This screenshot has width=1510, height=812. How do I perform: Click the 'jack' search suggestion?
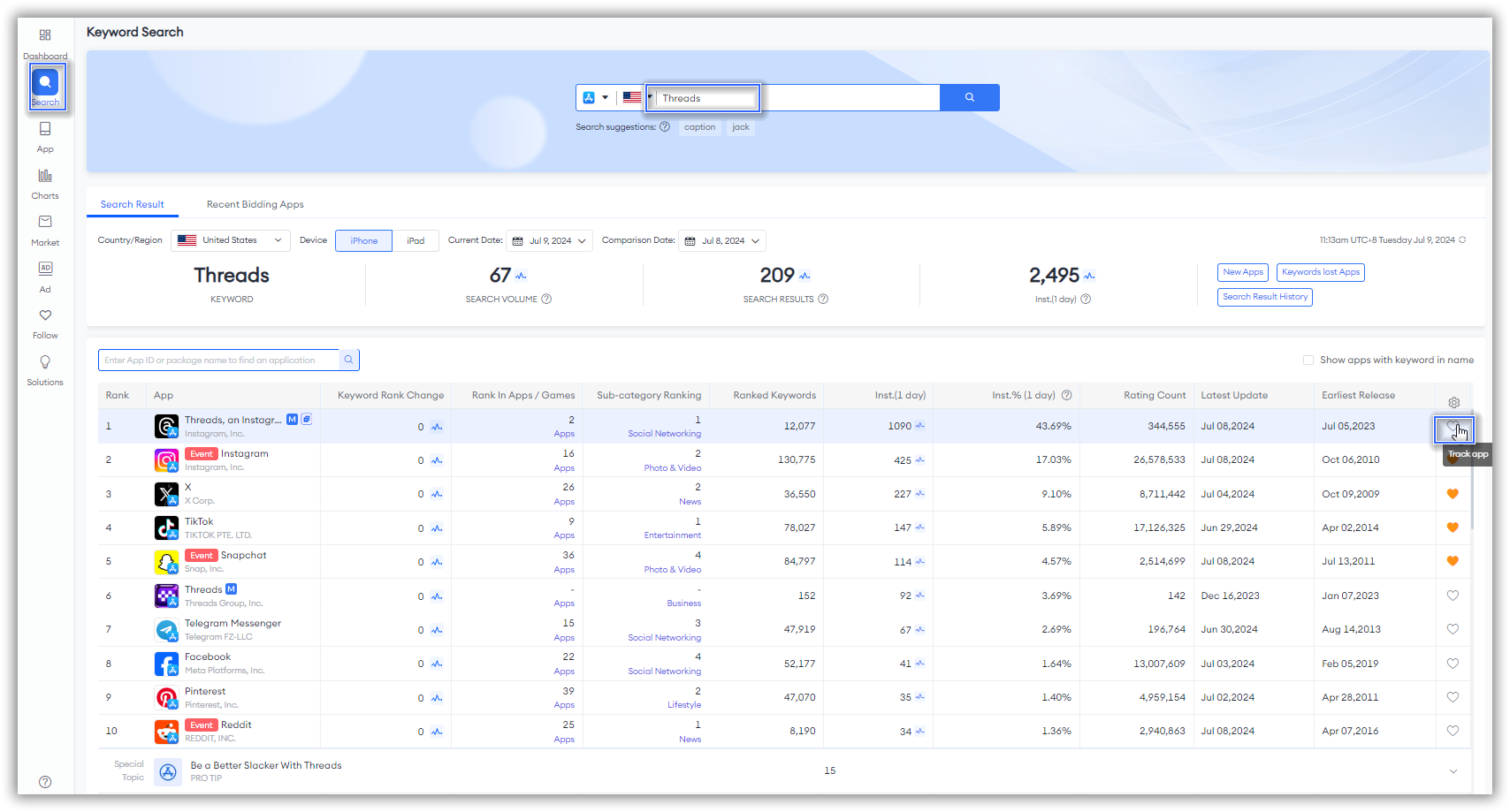click(x=741, y=127)
